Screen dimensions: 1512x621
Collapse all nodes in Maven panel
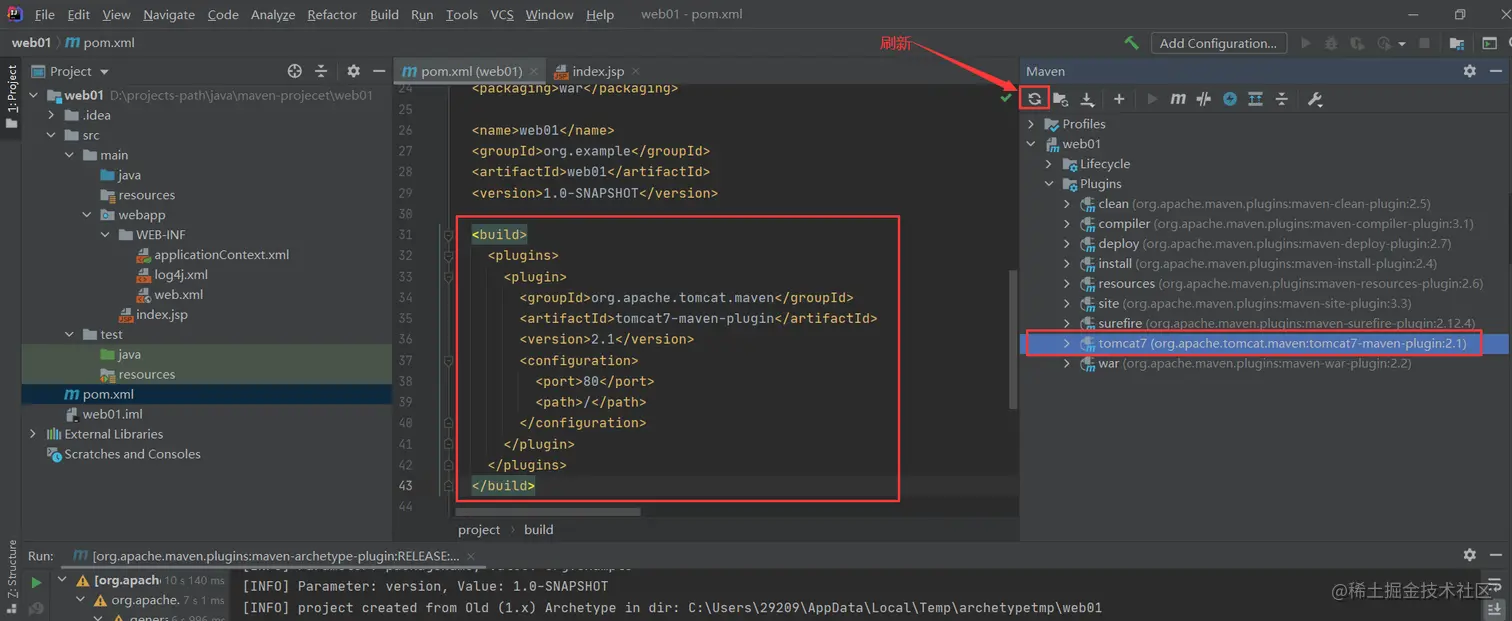[x=1282, y=99]
